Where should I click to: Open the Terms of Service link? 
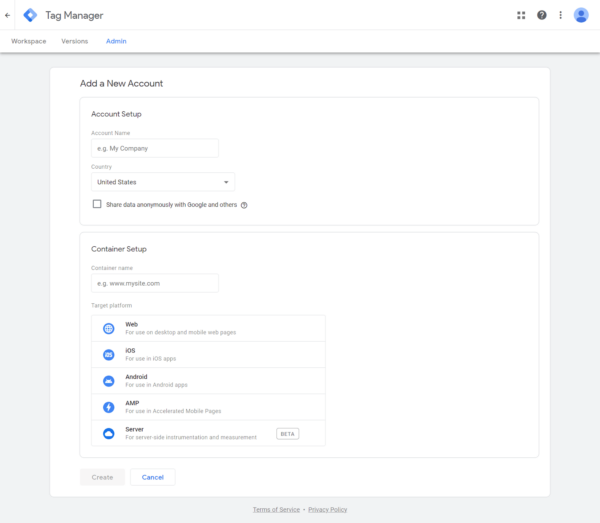pyautogui.click(x=276, y=510)
